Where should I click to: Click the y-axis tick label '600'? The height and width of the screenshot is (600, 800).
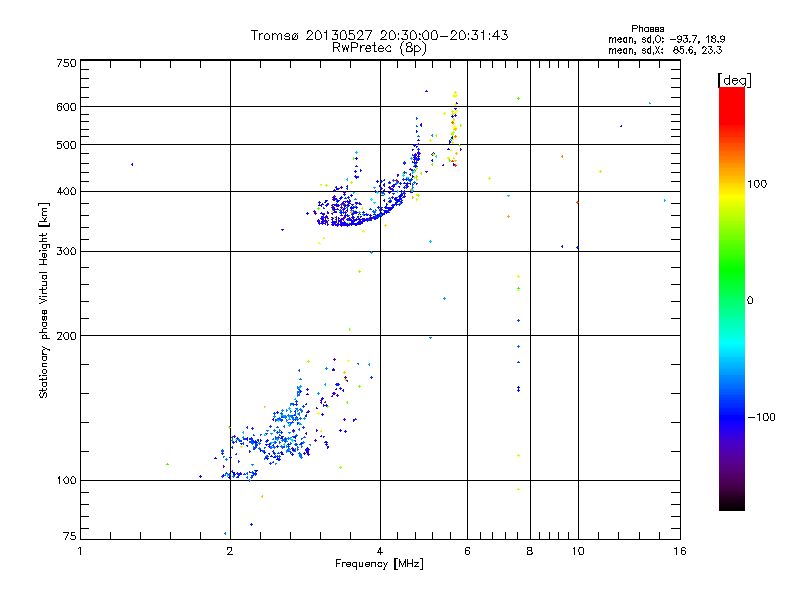pyautogui.click(x=66, y=107)
